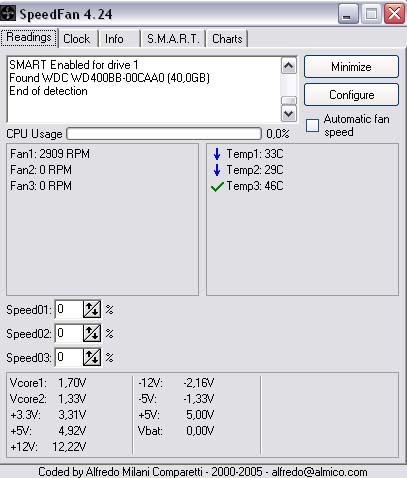Select the 'Fan2: 0 RPM' reading

point(41,170)
